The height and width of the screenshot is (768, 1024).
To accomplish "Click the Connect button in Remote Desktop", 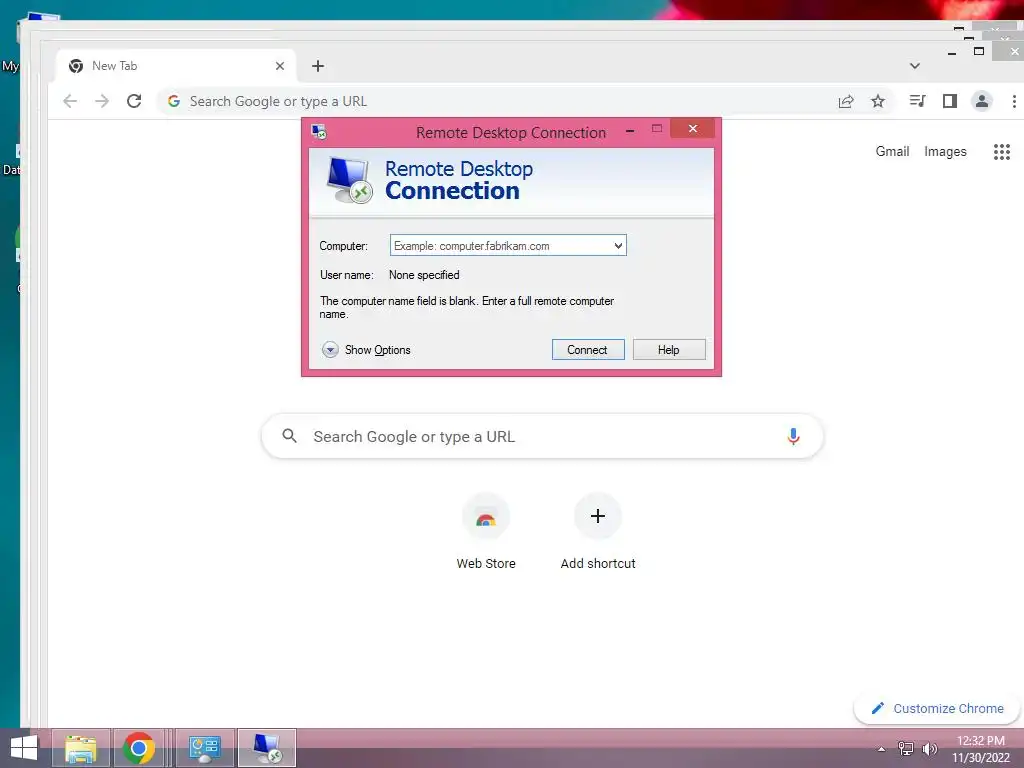I will coord(588,349).
